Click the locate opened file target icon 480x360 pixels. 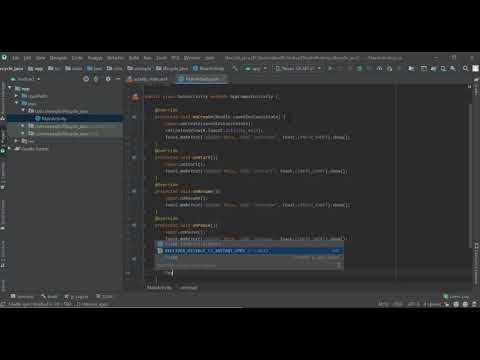86,79
